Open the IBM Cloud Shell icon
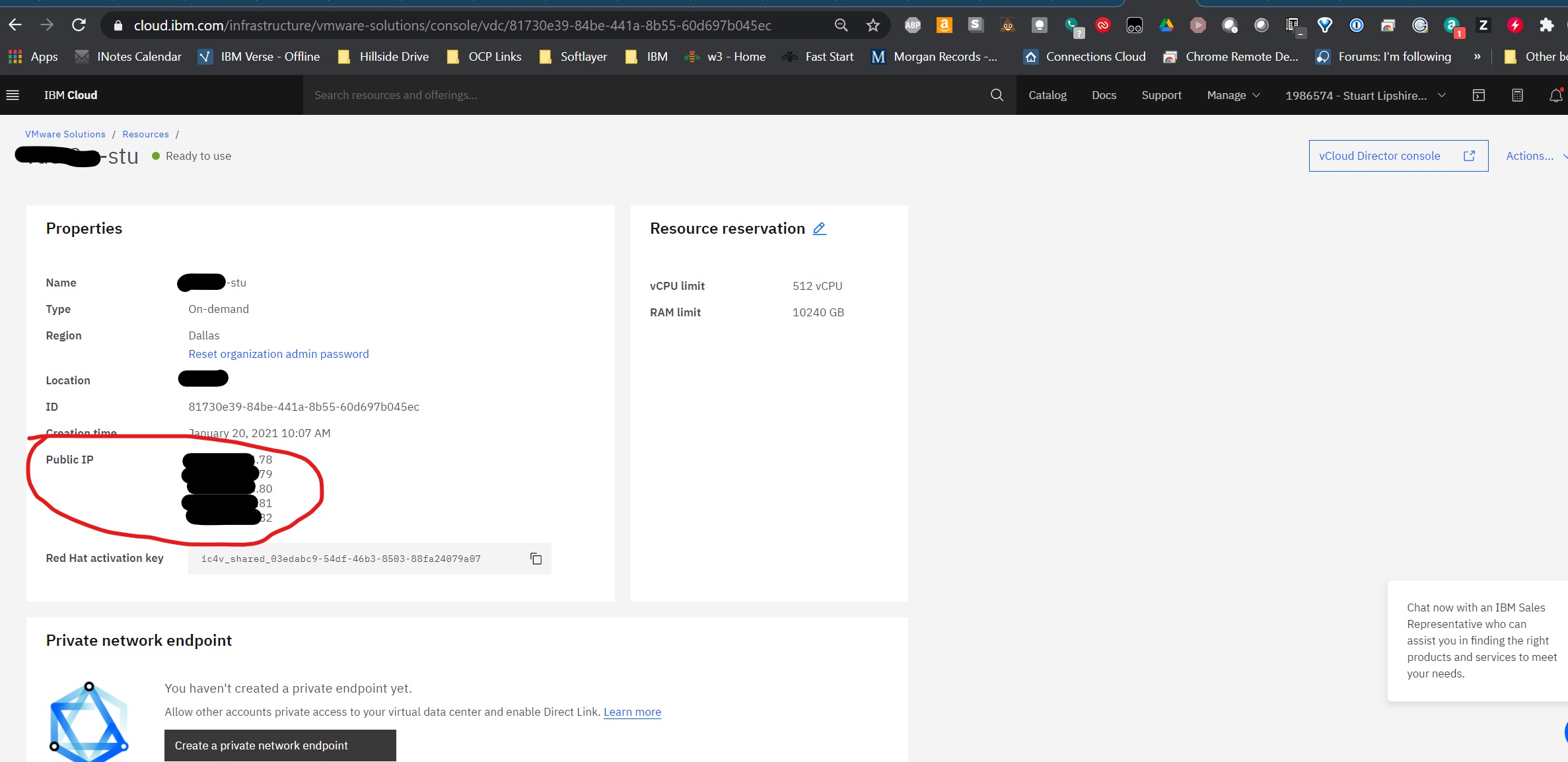The height and width of the screenshot is (762, 1568). click(x=1479, y=95)
